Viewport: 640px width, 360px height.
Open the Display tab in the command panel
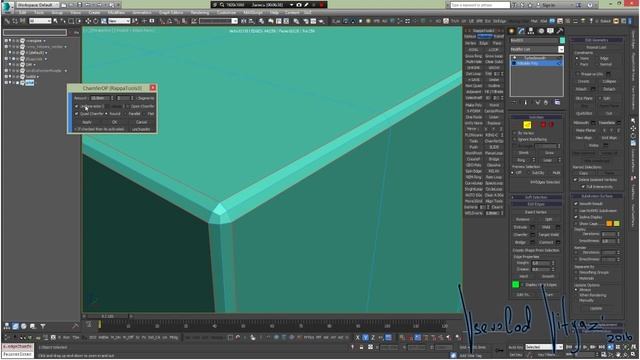(x=550, y=31)
